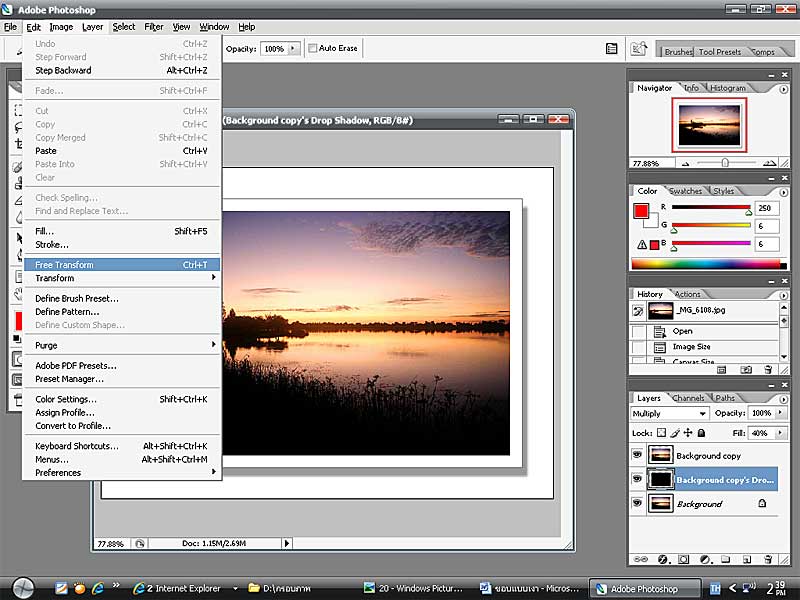Toggle history brush source for Image Size state

tap(638, 347)
